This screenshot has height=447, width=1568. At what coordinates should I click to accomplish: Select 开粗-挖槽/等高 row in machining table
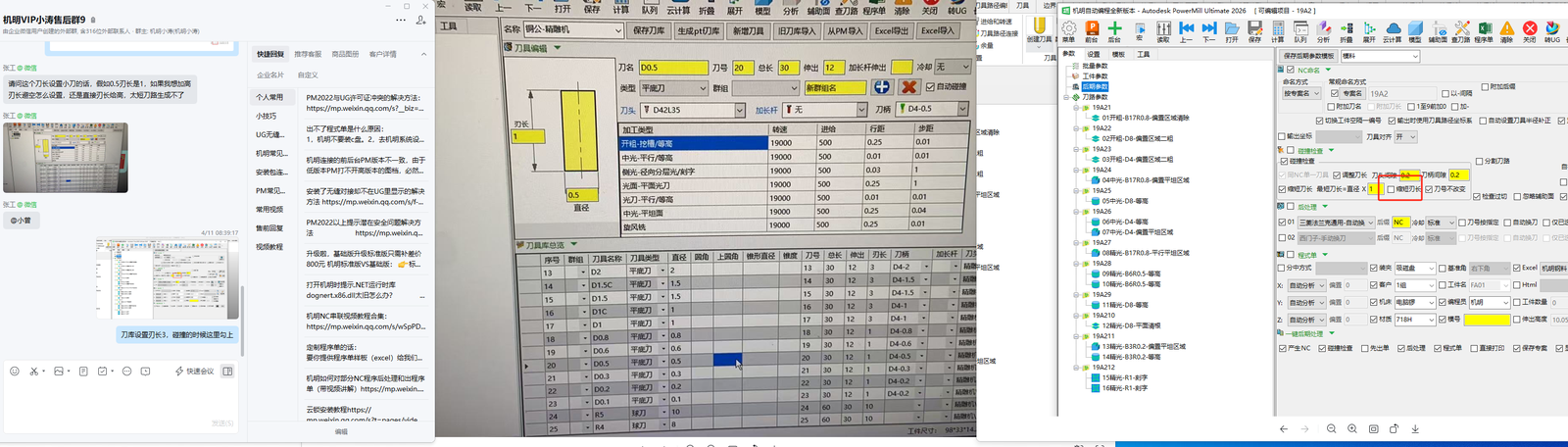pyautogui.click(x=694, y=143)
